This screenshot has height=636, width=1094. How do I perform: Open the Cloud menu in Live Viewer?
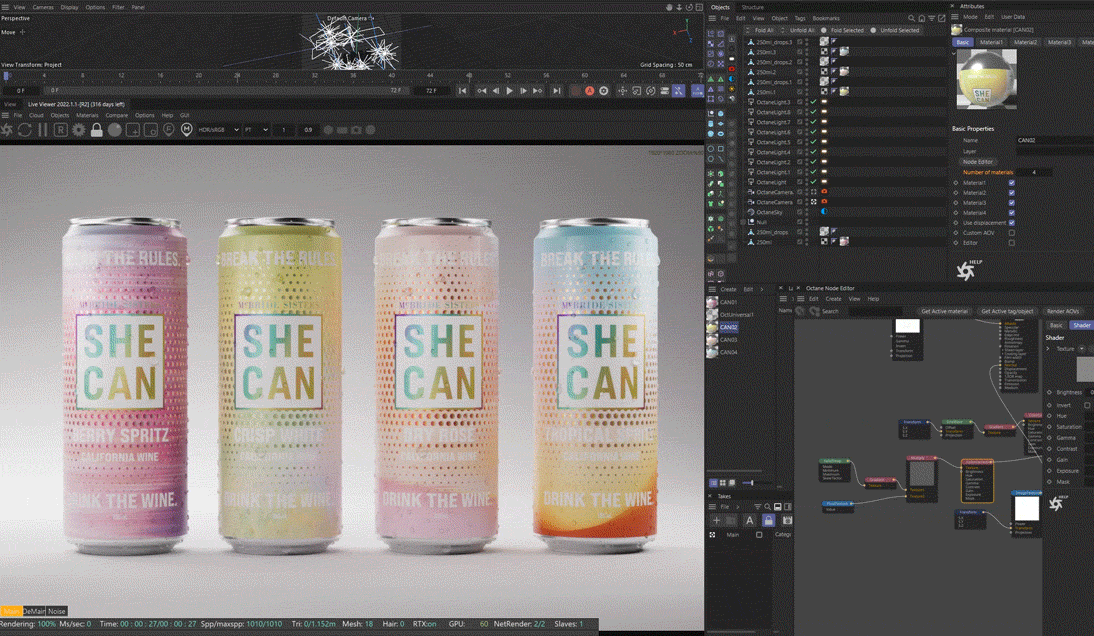click(36, 115)
